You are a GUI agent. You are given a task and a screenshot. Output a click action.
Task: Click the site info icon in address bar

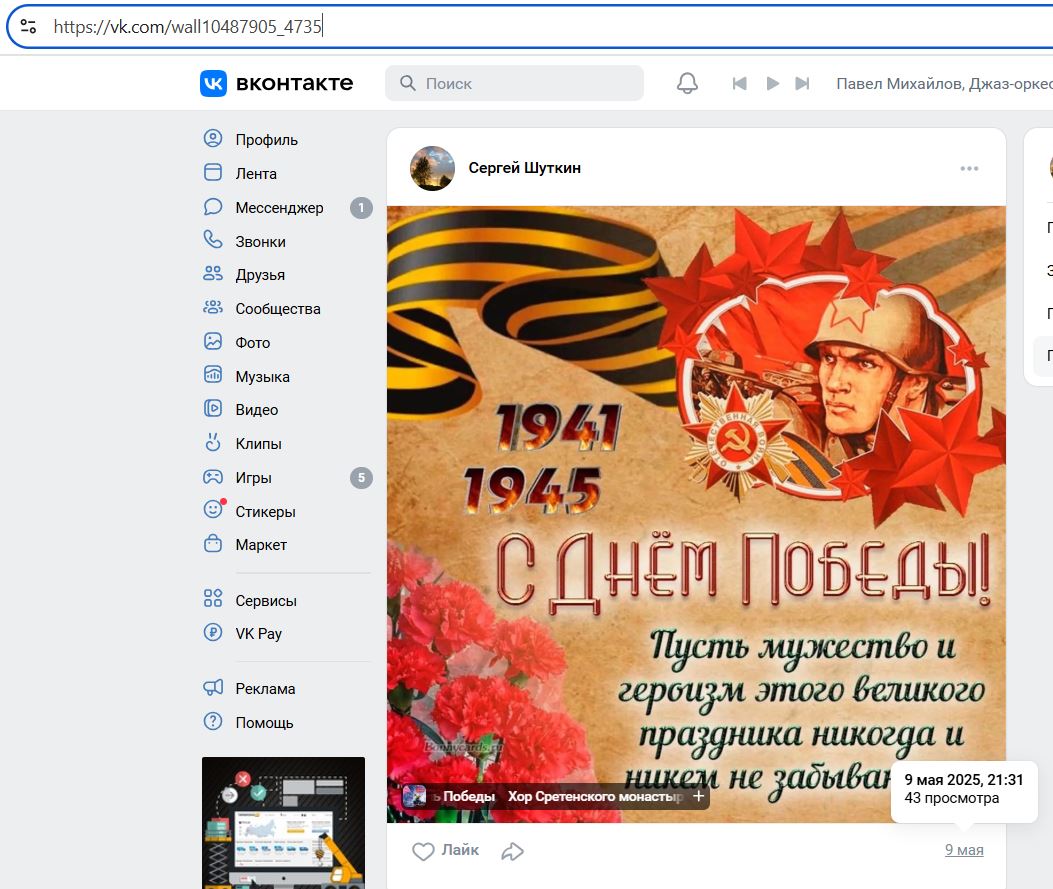point(28,27)
